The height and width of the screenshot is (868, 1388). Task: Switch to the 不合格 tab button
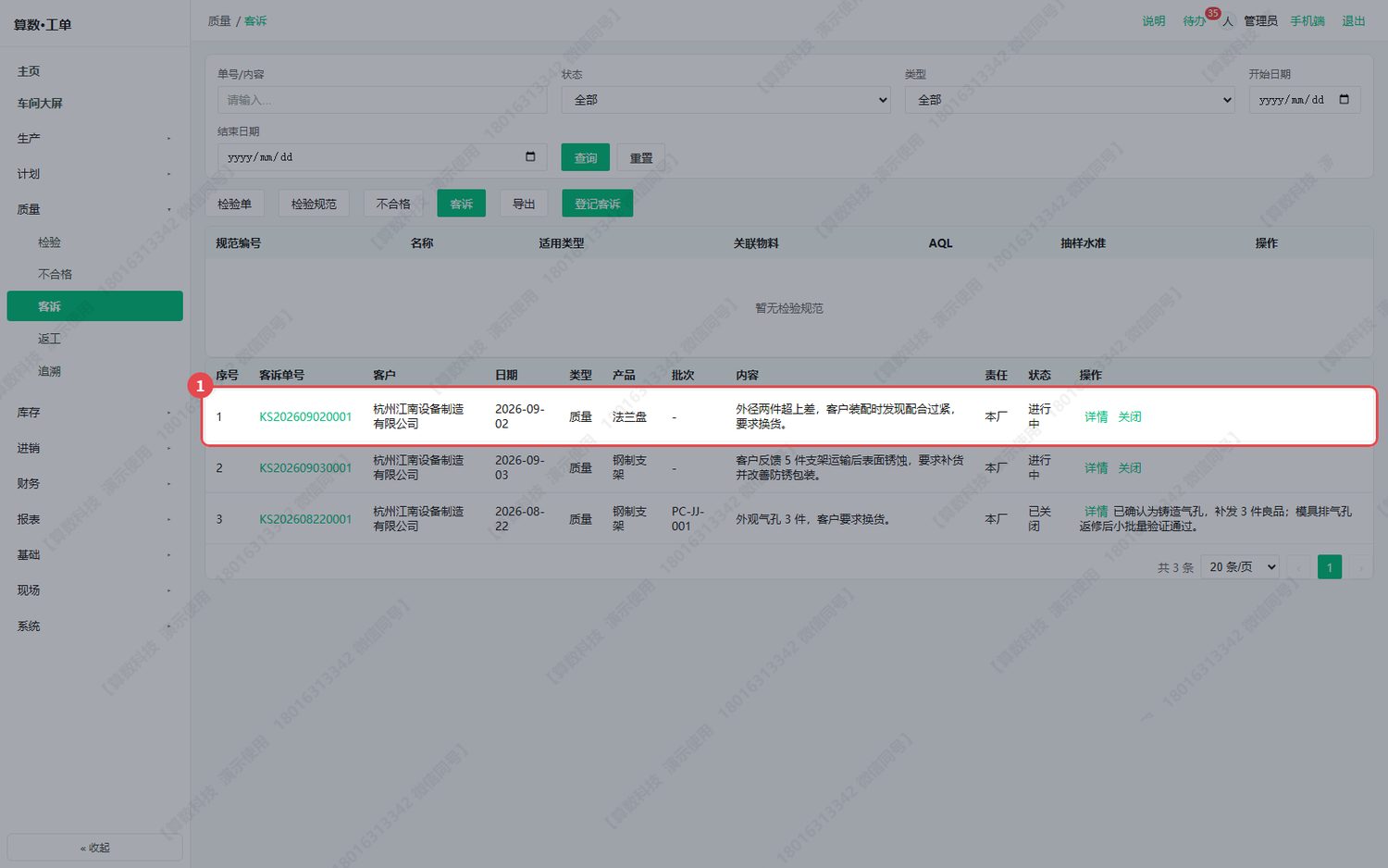(x=393, y=204)
